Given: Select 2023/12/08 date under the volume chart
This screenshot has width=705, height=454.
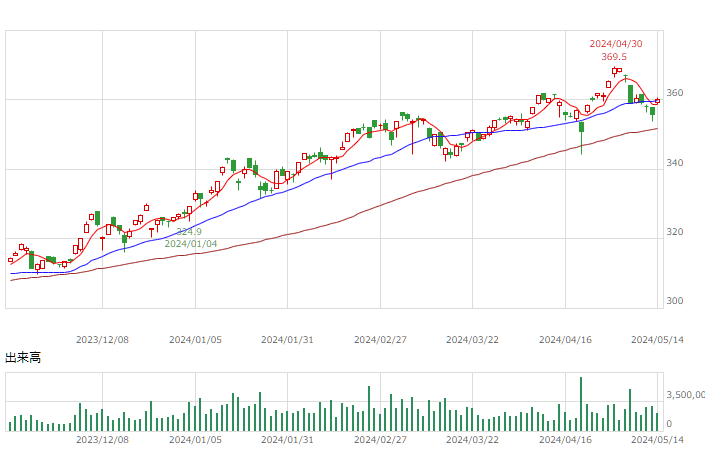Looking at the screenshot, I should click(103, 439).
